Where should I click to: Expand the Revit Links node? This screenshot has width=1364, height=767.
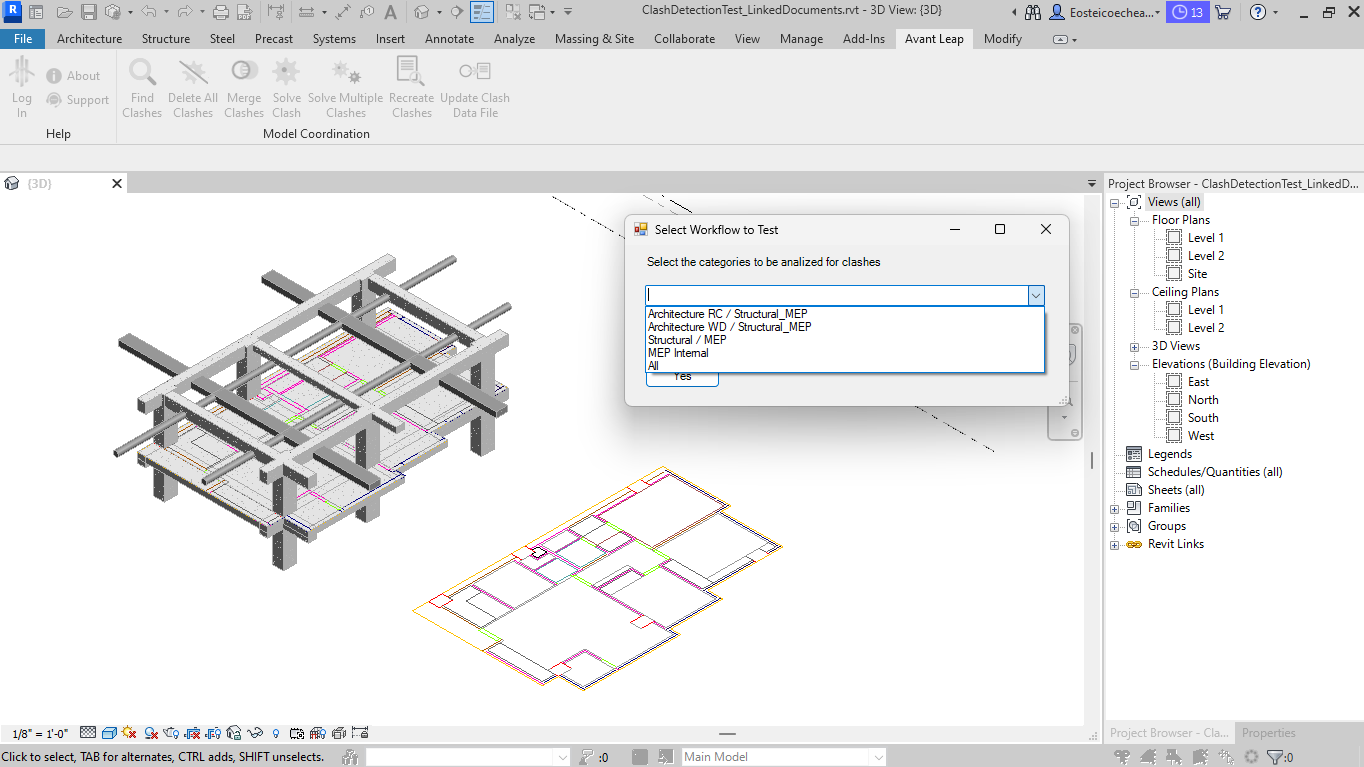pos(1115,545)
